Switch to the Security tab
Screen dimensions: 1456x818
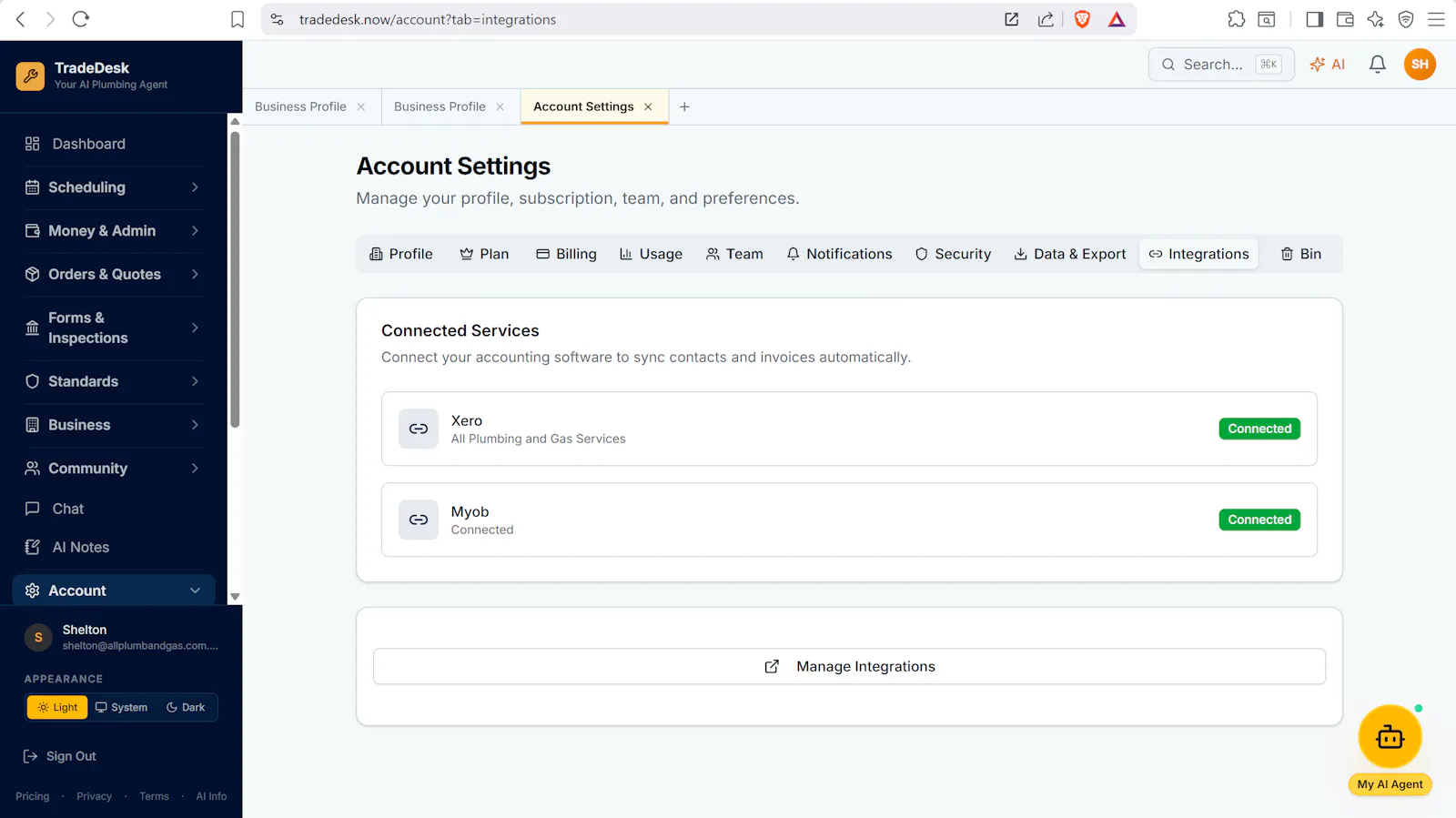(953, 254)
